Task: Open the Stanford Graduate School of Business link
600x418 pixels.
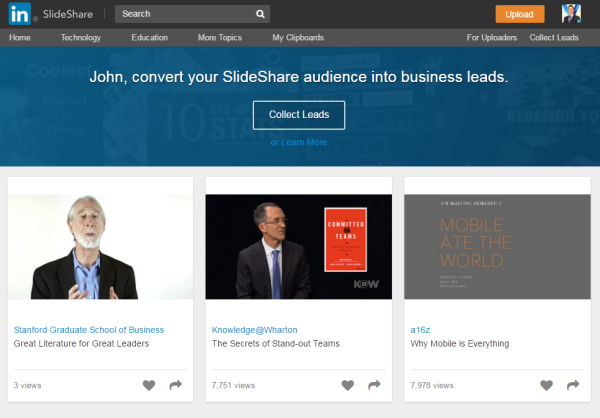Action: pyautogui.click(x=89, y=330)
